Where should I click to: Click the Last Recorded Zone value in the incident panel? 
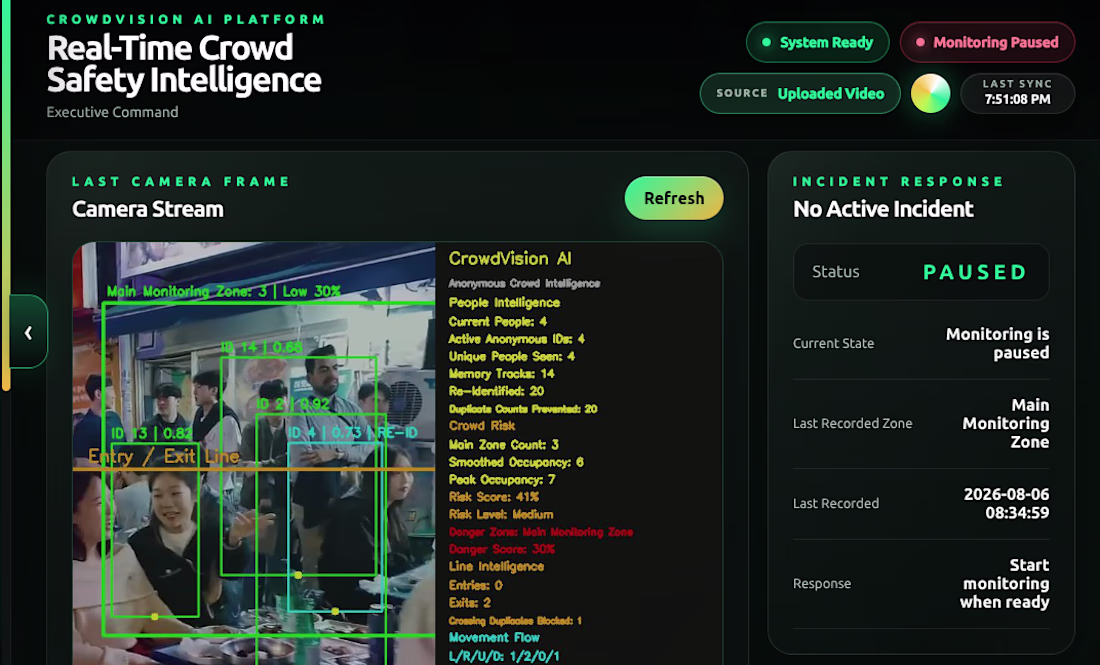pos(1006,423)
